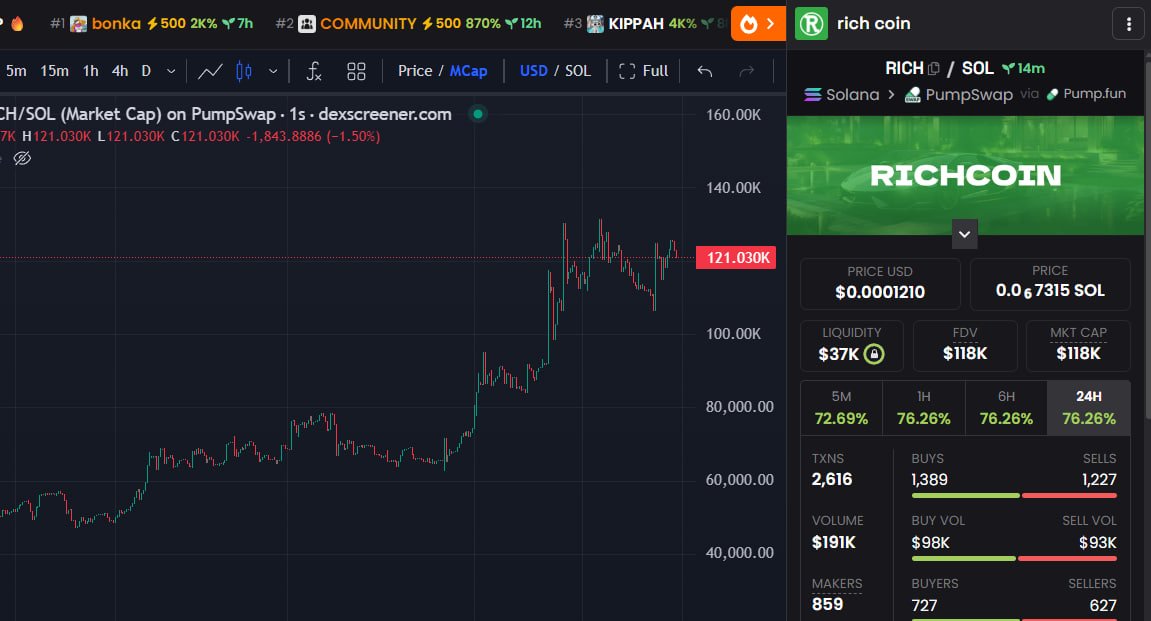Show chart values in USD
This screenshot has width=1151, height=621.
point(534,71)
